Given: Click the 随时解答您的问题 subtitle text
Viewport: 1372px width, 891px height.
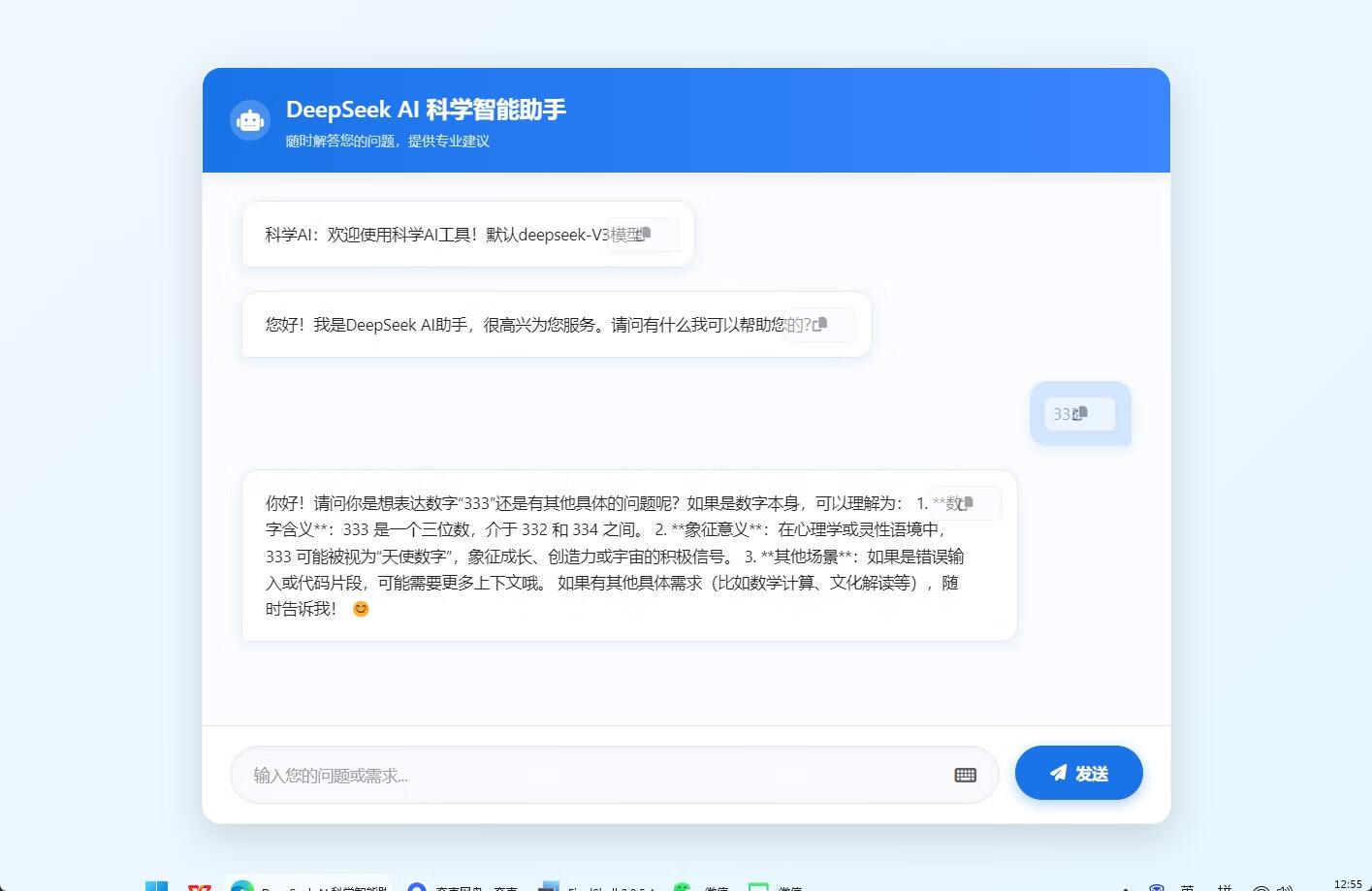Looking at the screenshot, I should tap(387, 142).
